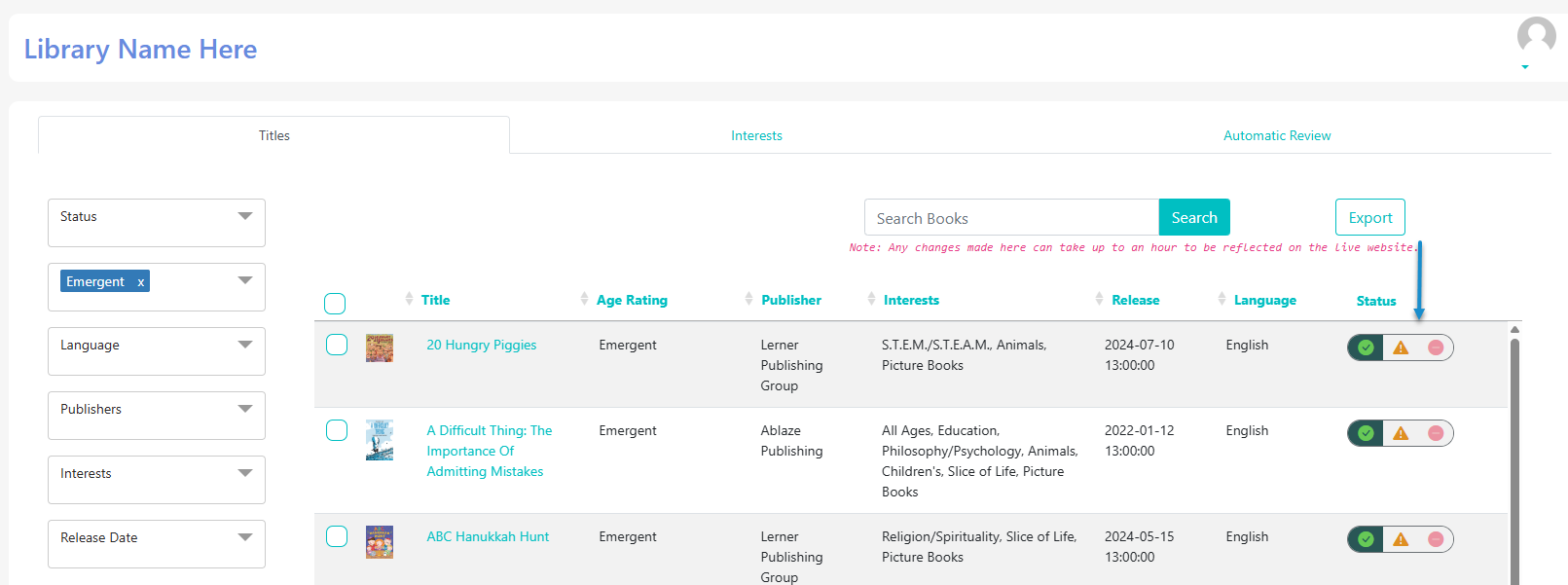Open the small arrow under profile avatar
Image resolution: width=1568 pixels, height=585 pixels.
coord(1525,67)
